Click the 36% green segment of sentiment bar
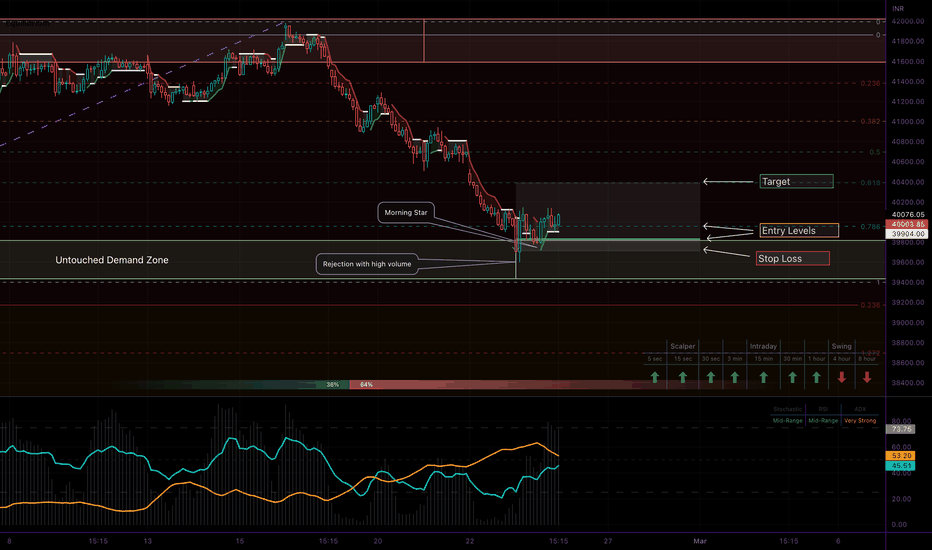This screenshot has width=932, height=550. coord(332,385)
